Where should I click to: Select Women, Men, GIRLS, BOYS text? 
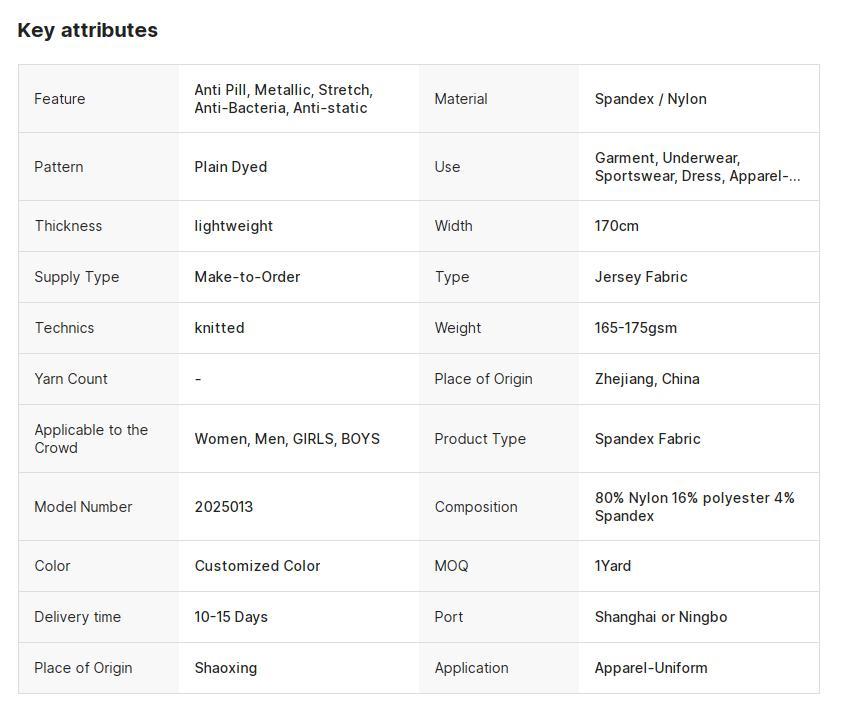click(x=287, y=439)
